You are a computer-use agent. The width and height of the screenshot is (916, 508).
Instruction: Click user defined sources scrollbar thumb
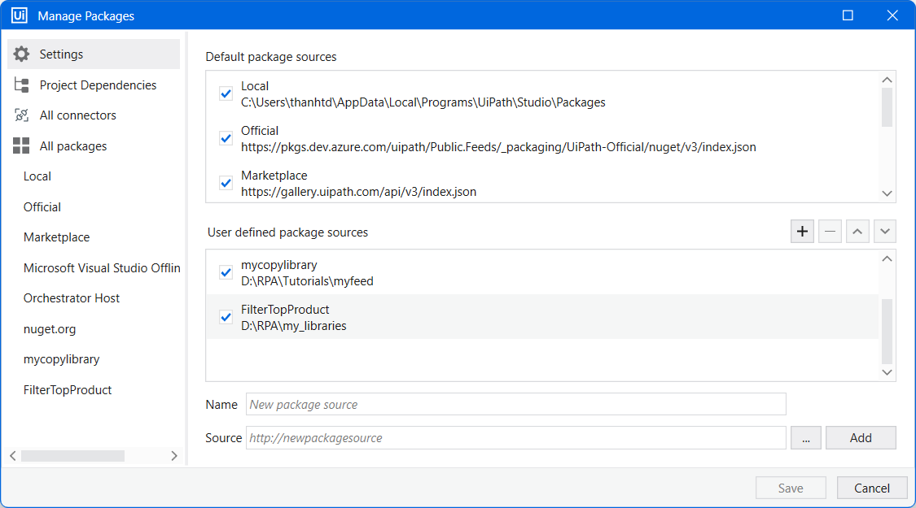[887, 331]
